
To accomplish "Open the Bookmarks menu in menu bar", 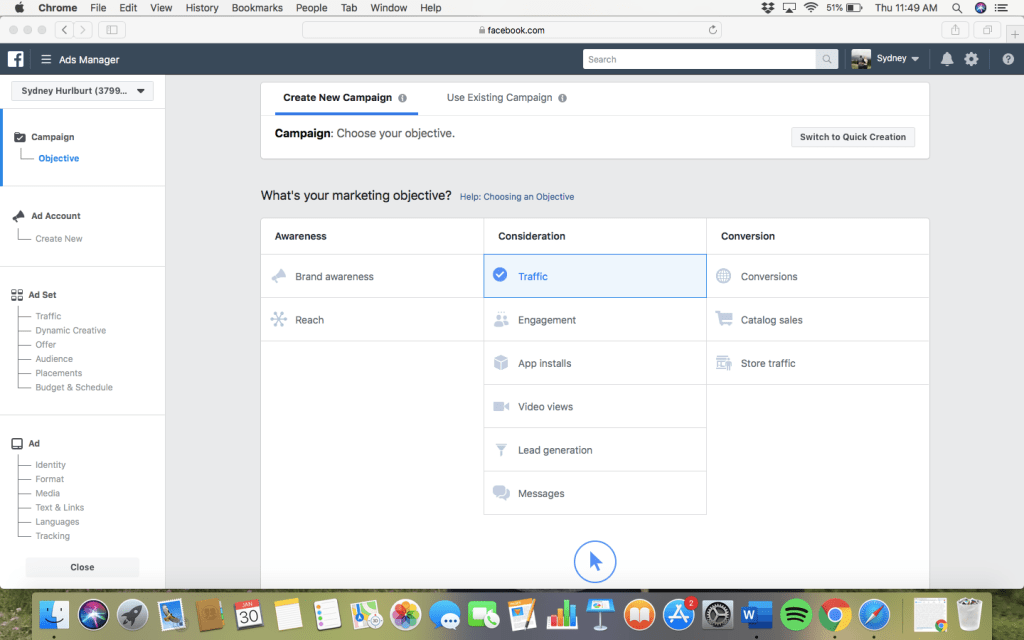I will point(257,8).
